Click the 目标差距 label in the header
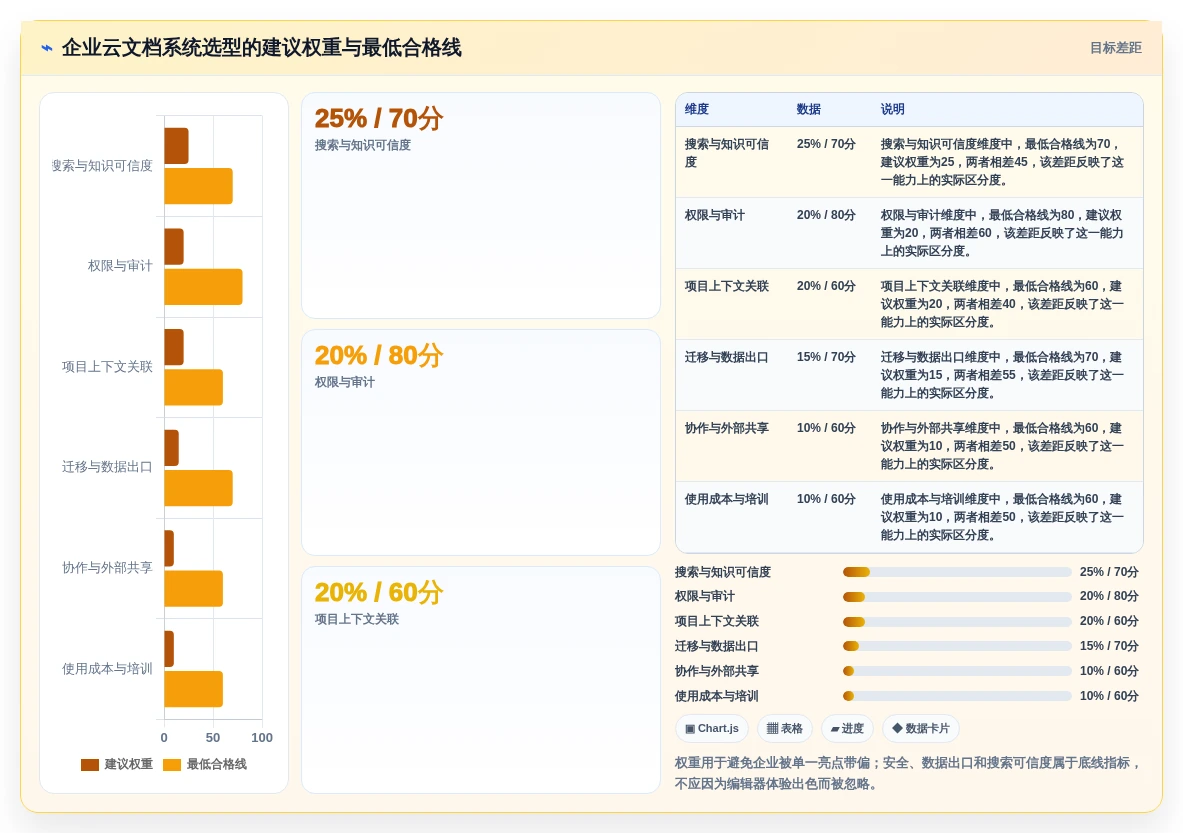Viewport: 1183px width, 833px height. [1115, 48]
